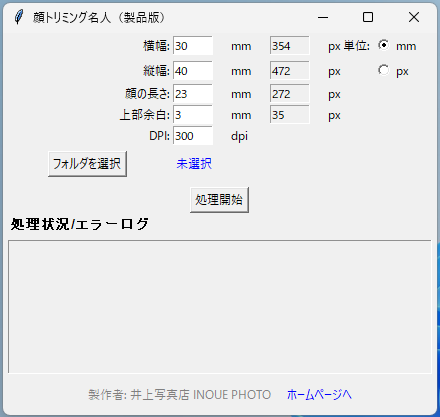Click the 縦幅 mm input field

(x=193, y=70)
